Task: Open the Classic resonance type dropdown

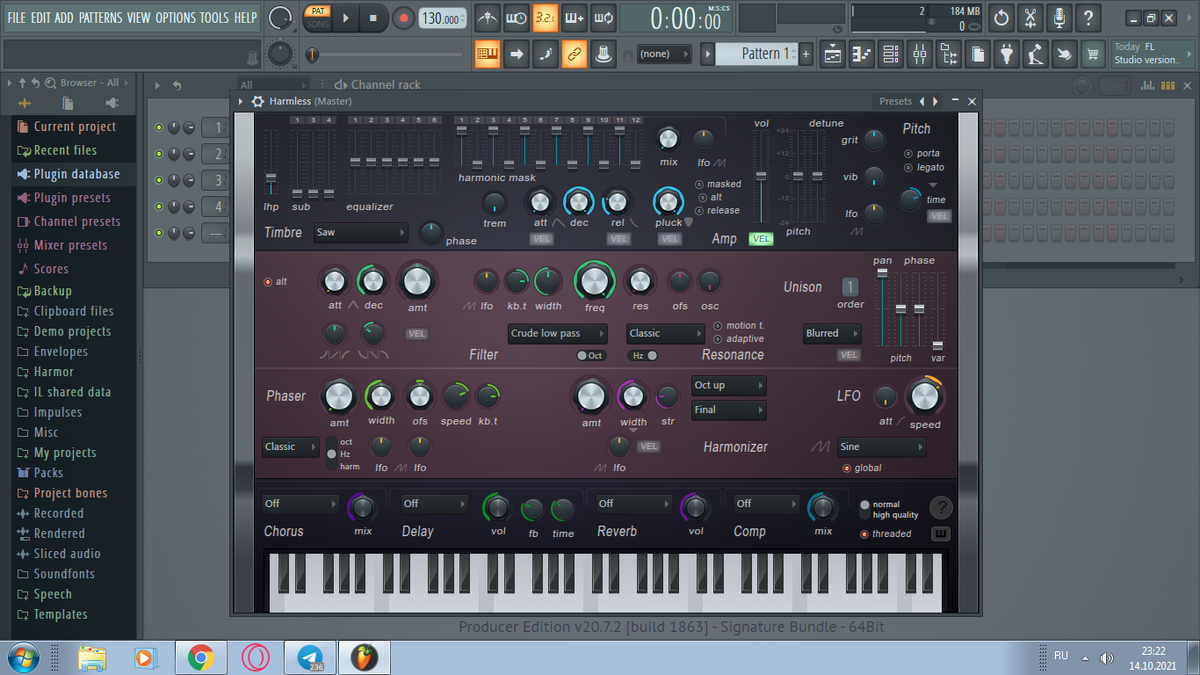Action: [x=665, y=334]
